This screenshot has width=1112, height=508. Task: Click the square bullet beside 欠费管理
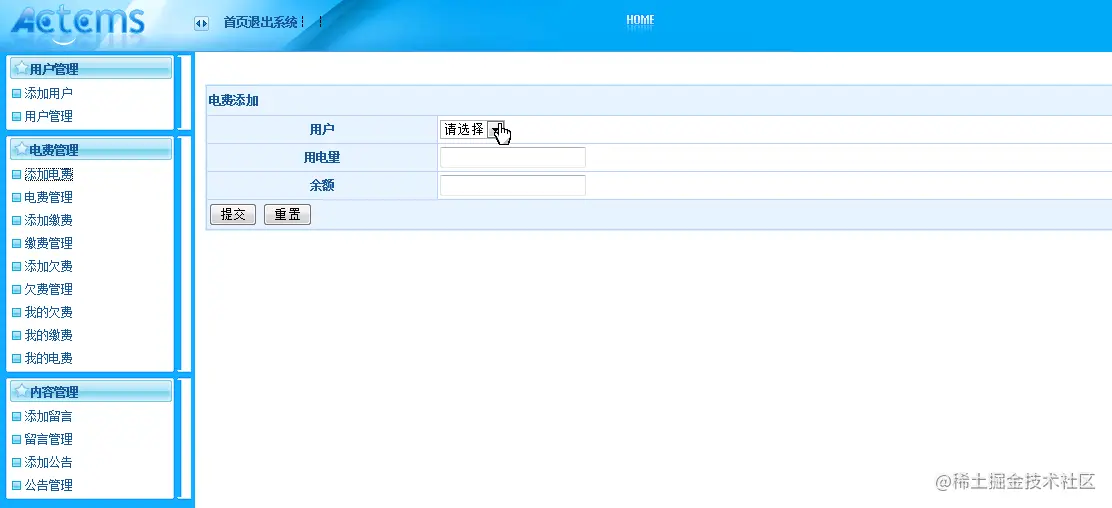click(x=16, y=289)
